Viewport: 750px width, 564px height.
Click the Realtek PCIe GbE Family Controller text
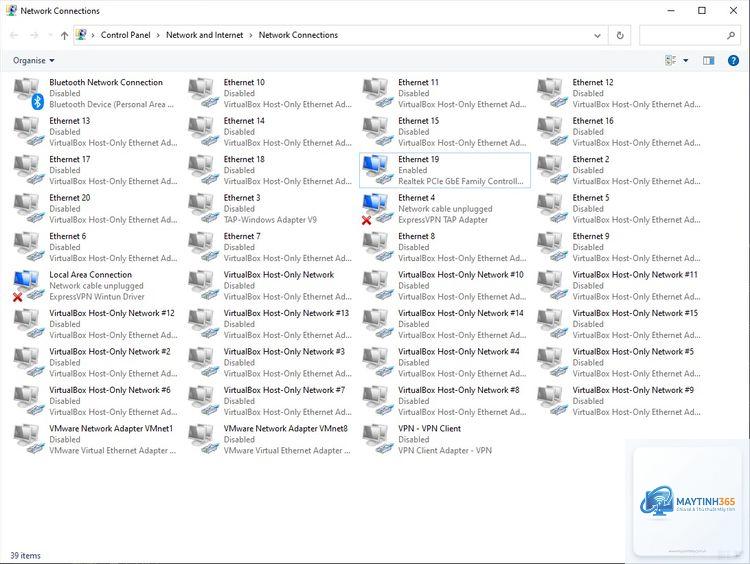[461, 181]
